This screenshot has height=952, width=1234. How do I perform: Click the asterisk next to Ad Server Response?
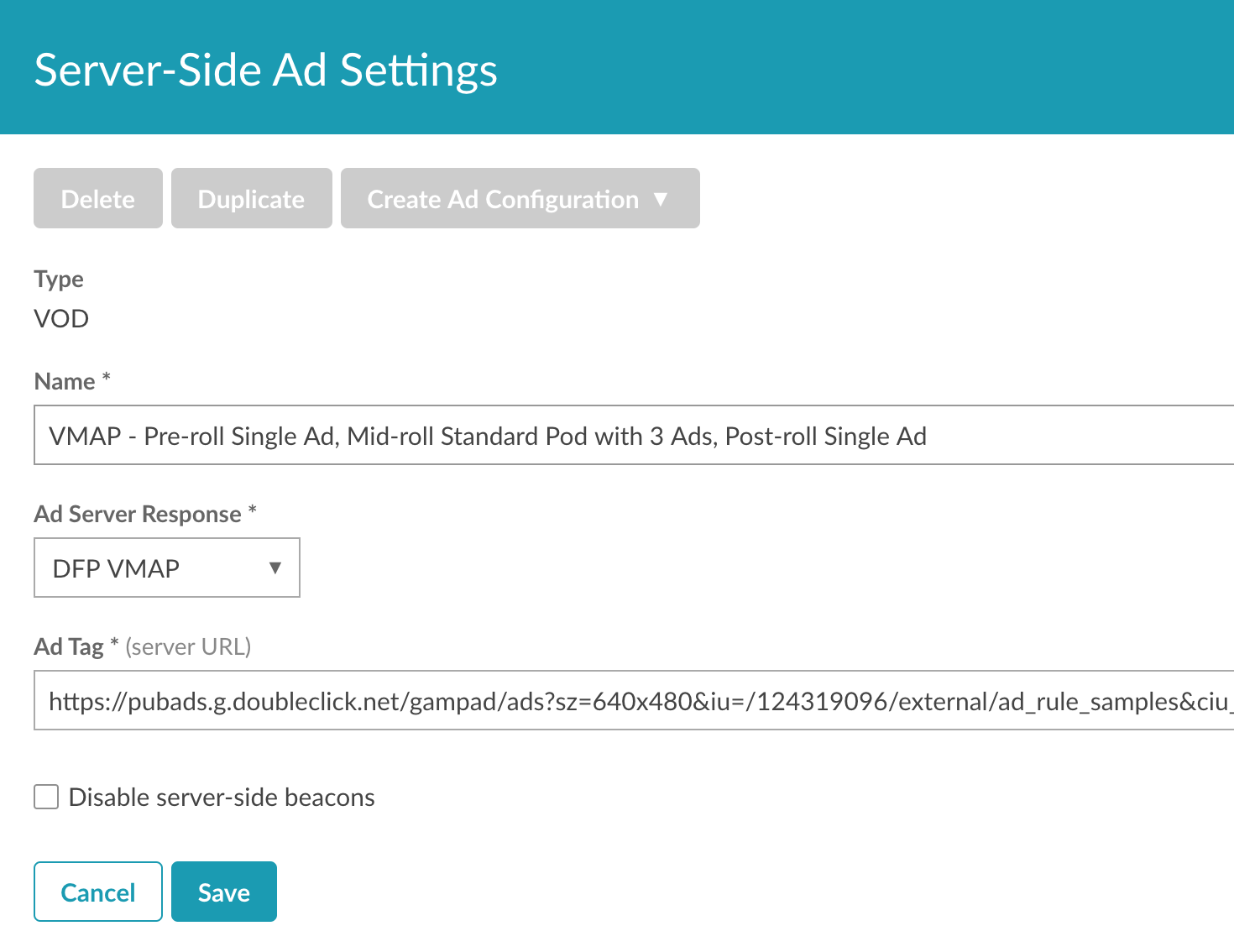point(253,510)
